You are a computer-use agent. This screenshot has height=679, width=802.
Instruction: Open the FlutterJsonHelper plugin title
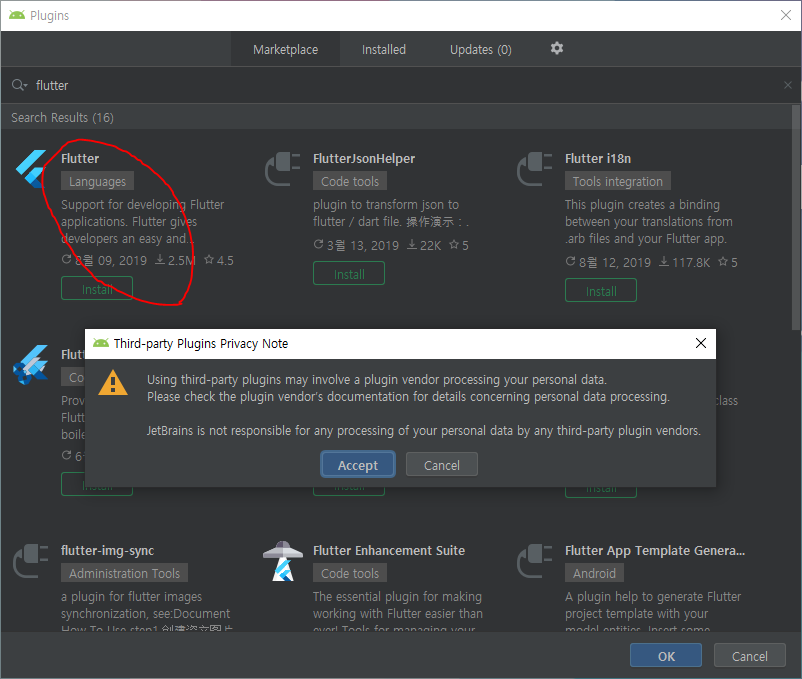364,159
